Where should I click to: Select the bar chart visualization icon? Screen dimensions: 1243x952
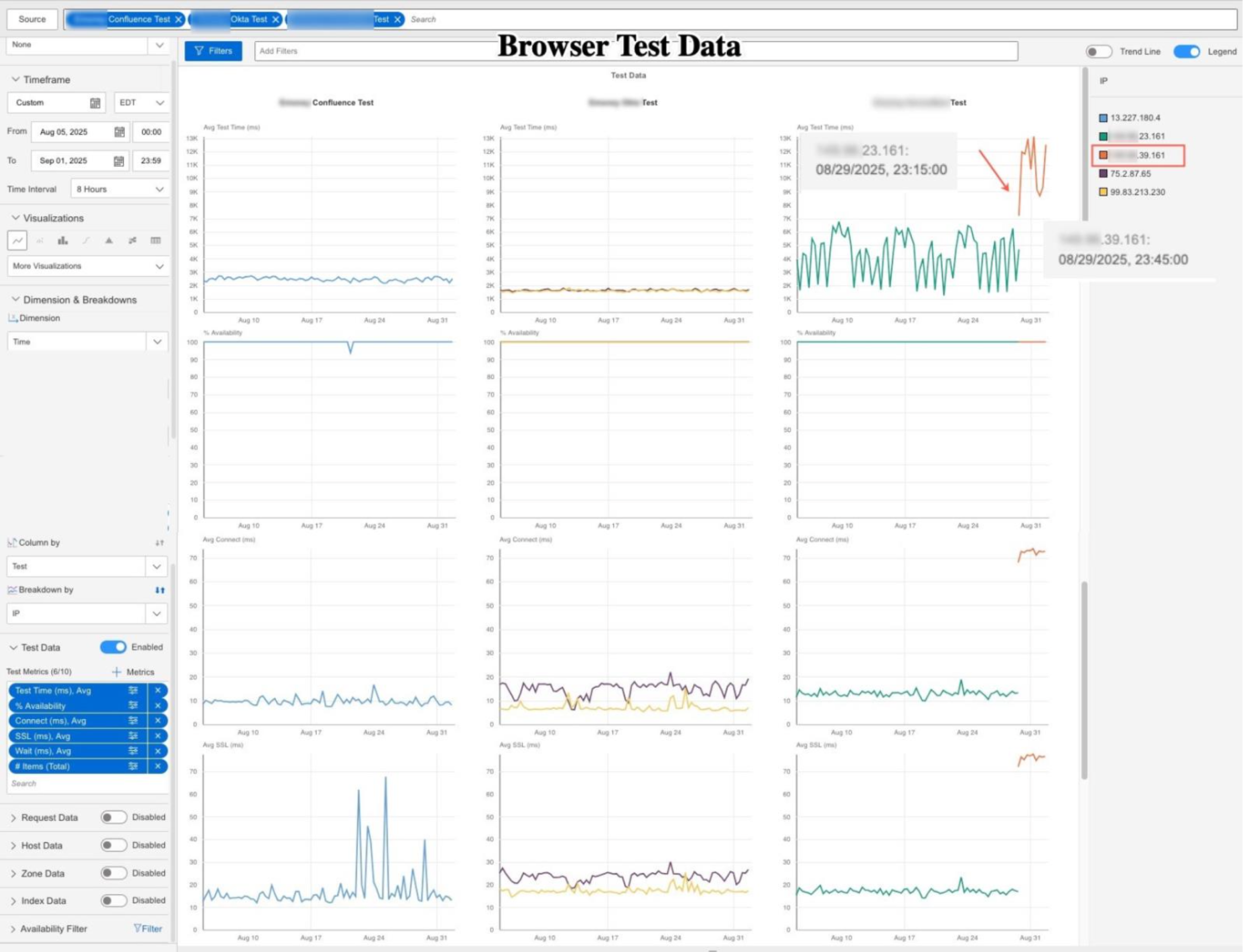[63, 241]
